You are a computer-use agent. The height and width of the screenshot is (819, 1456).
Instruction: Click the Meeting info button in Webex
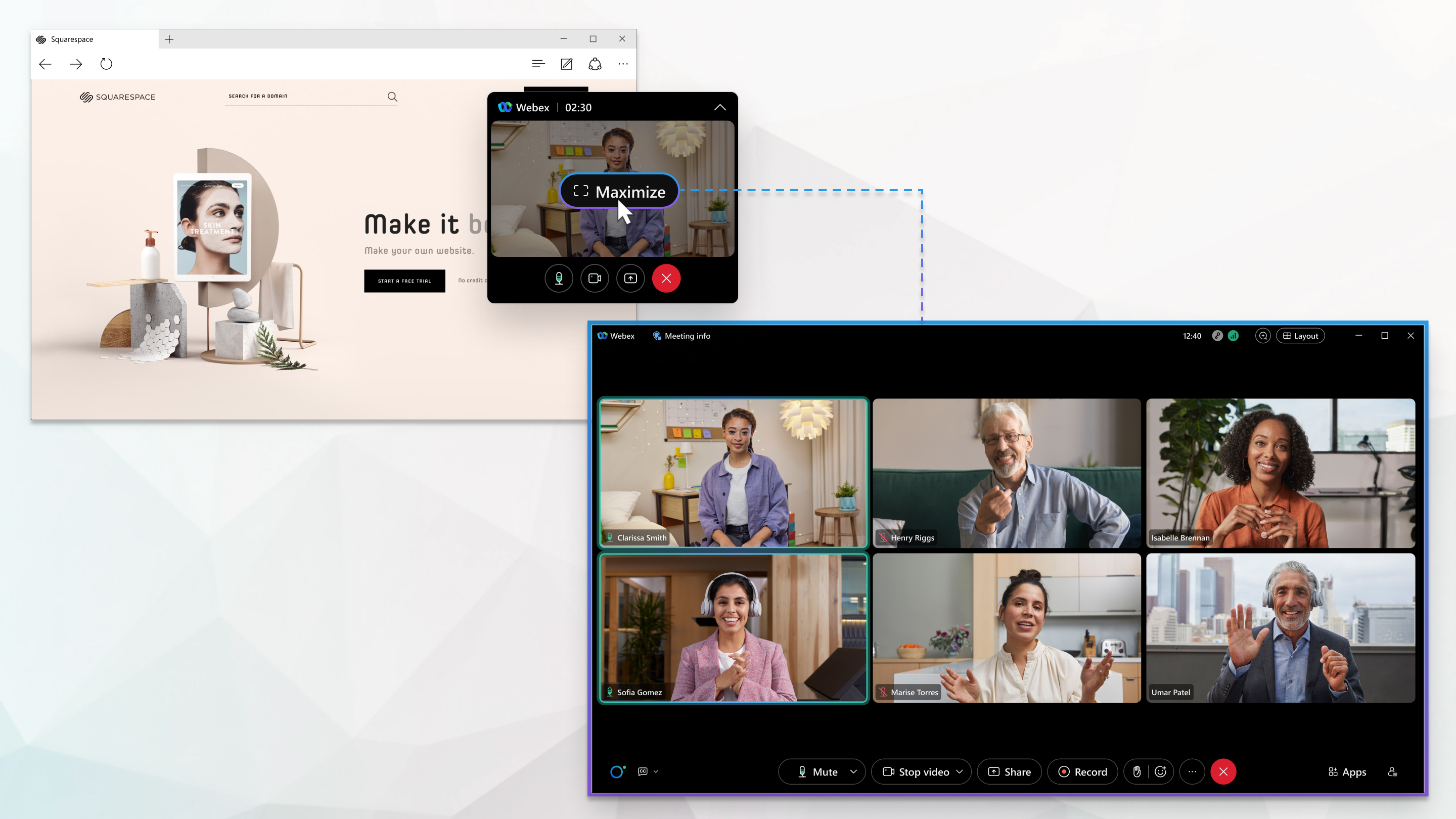(682, 336)
